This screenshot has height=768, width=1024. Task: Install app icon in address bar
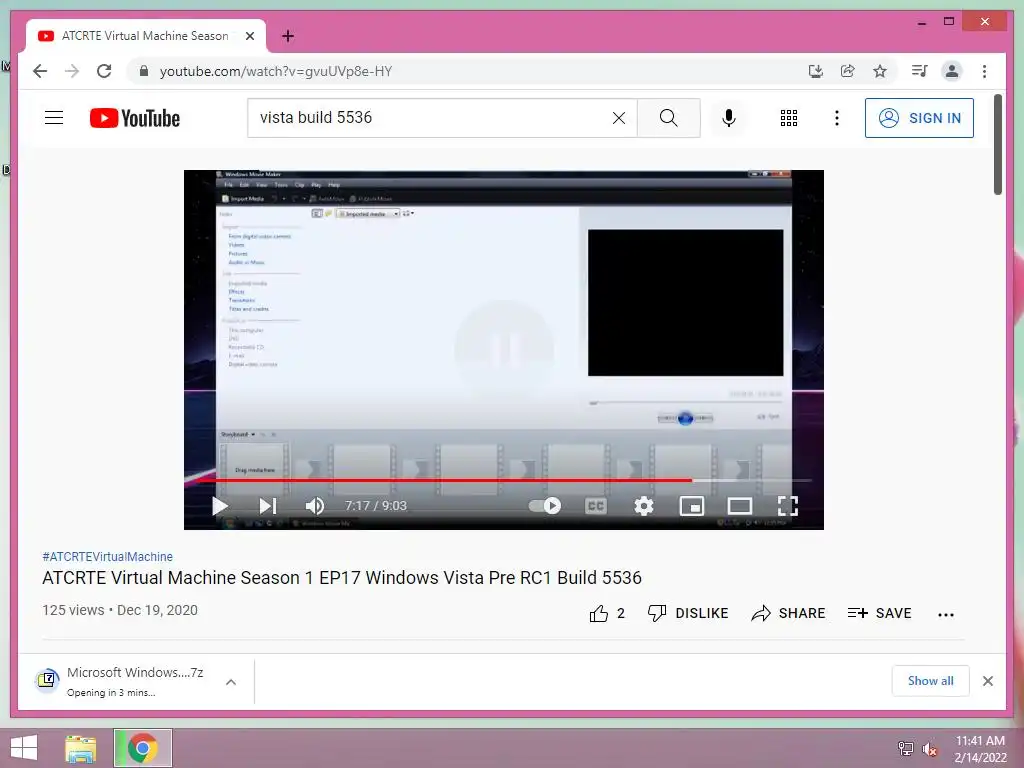816,71
